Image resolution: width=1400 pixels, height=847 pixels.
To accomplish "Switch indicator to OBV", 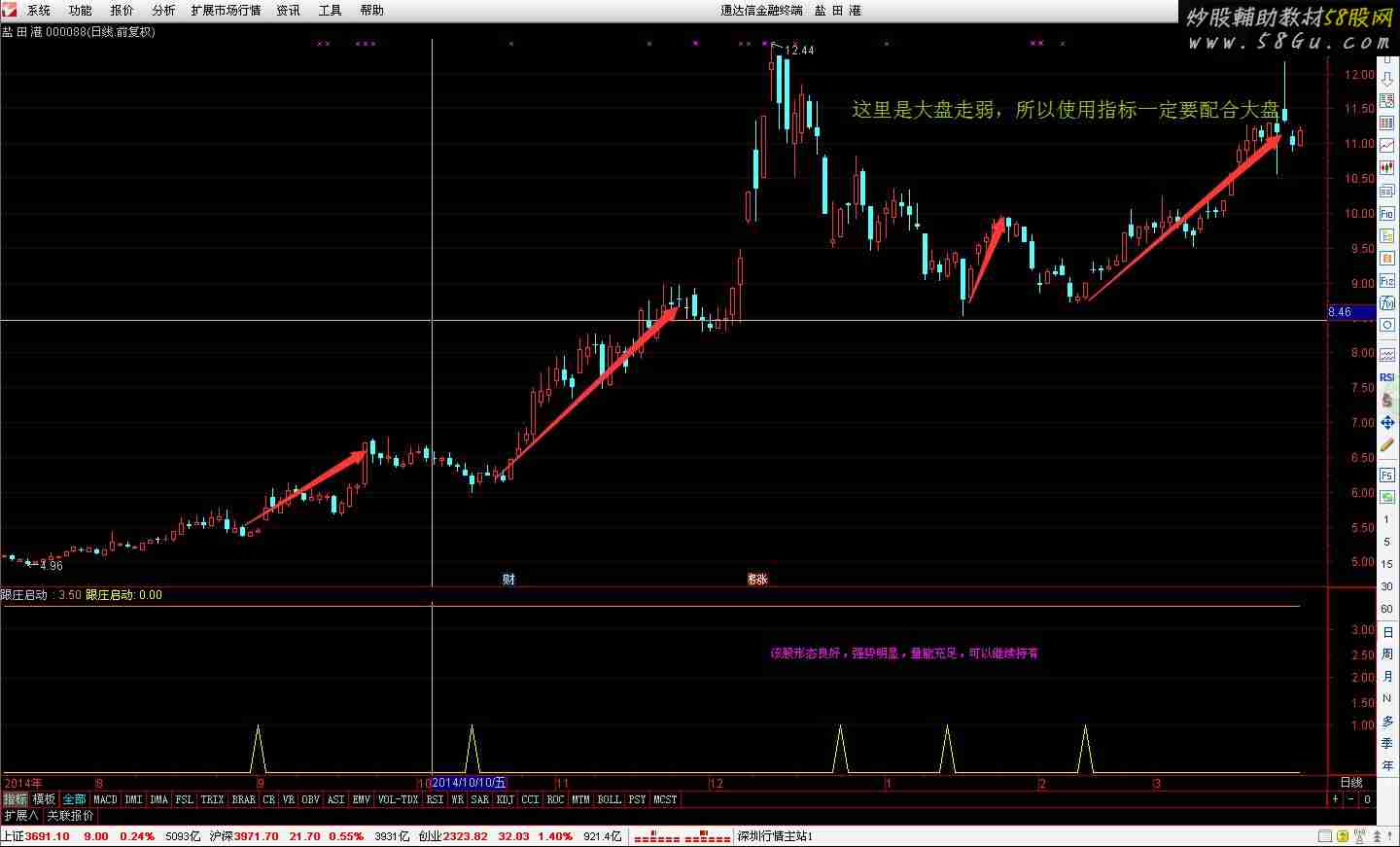I will point(310,799).
